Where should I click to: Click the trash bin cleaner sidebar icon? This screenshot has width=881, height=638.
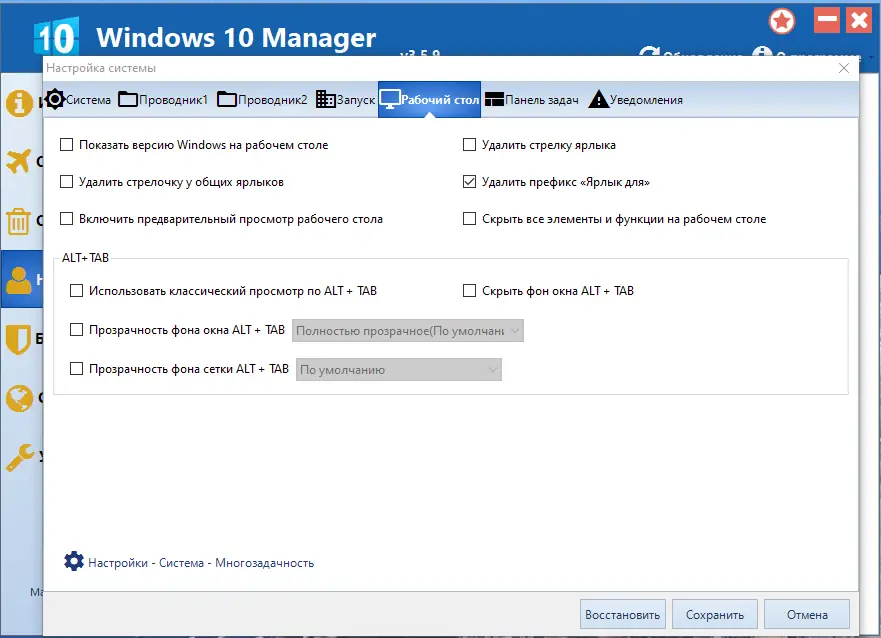coord(19,221)
